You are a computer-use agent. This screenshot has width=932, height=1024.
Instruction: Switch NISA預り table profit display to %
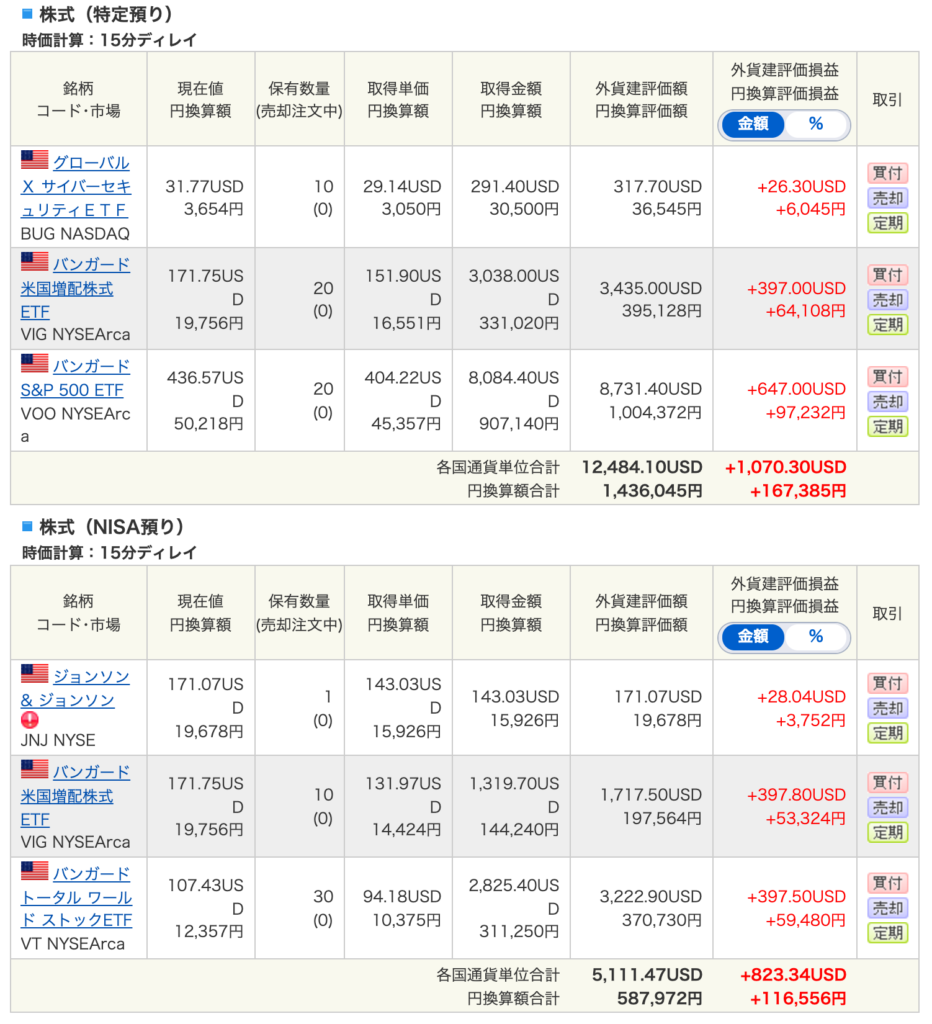[x=816, y=637]
